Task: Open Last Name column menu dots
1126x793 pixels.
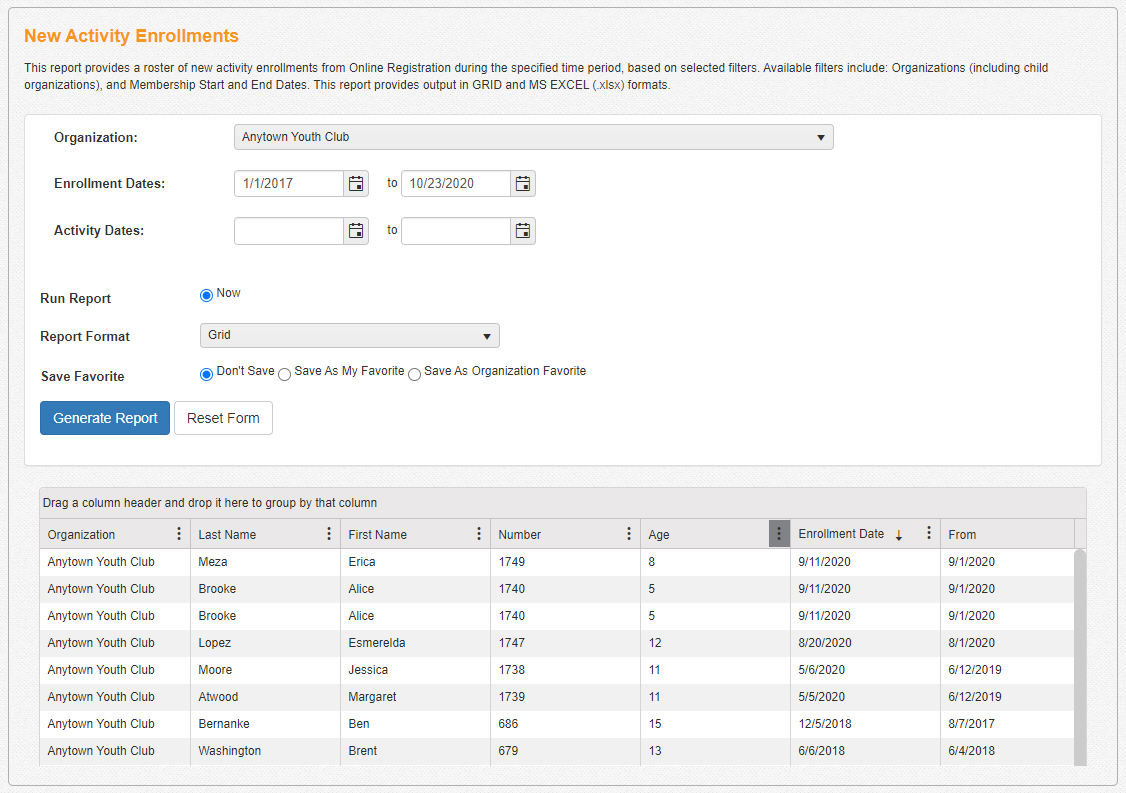Action: coord(329,534)
